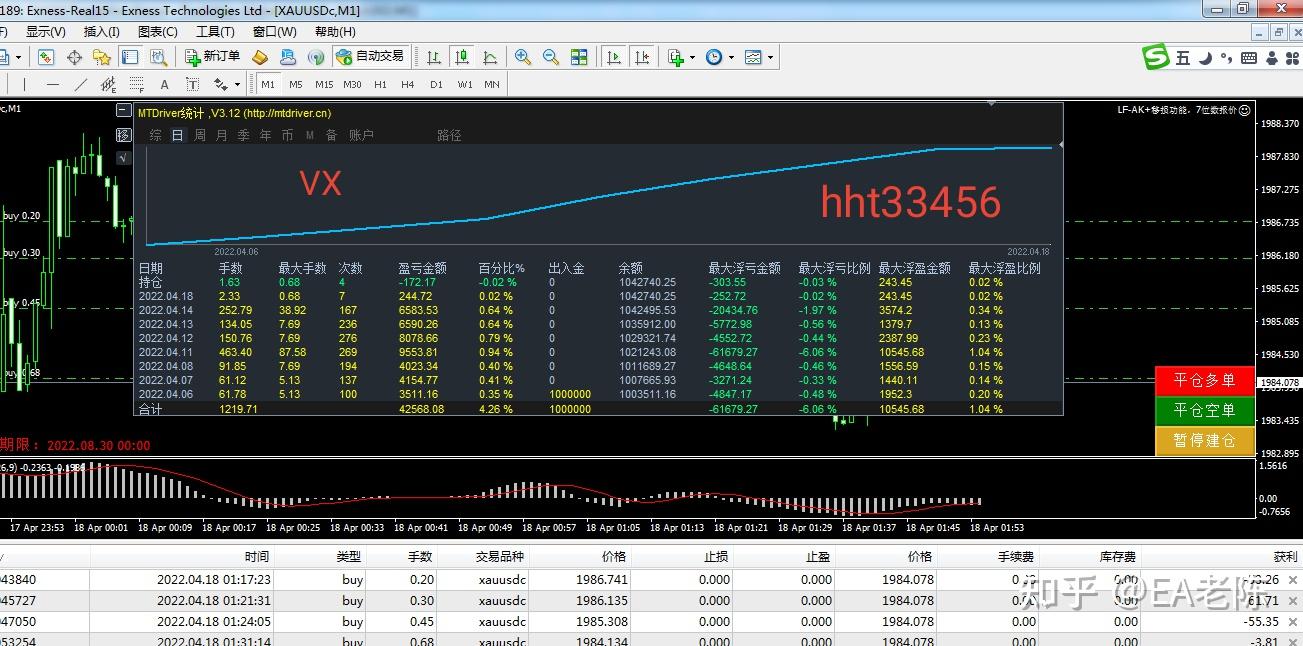1303x646 pixels.
Task: Toggle the Terminal panel icon
Action: pos(130,57)
